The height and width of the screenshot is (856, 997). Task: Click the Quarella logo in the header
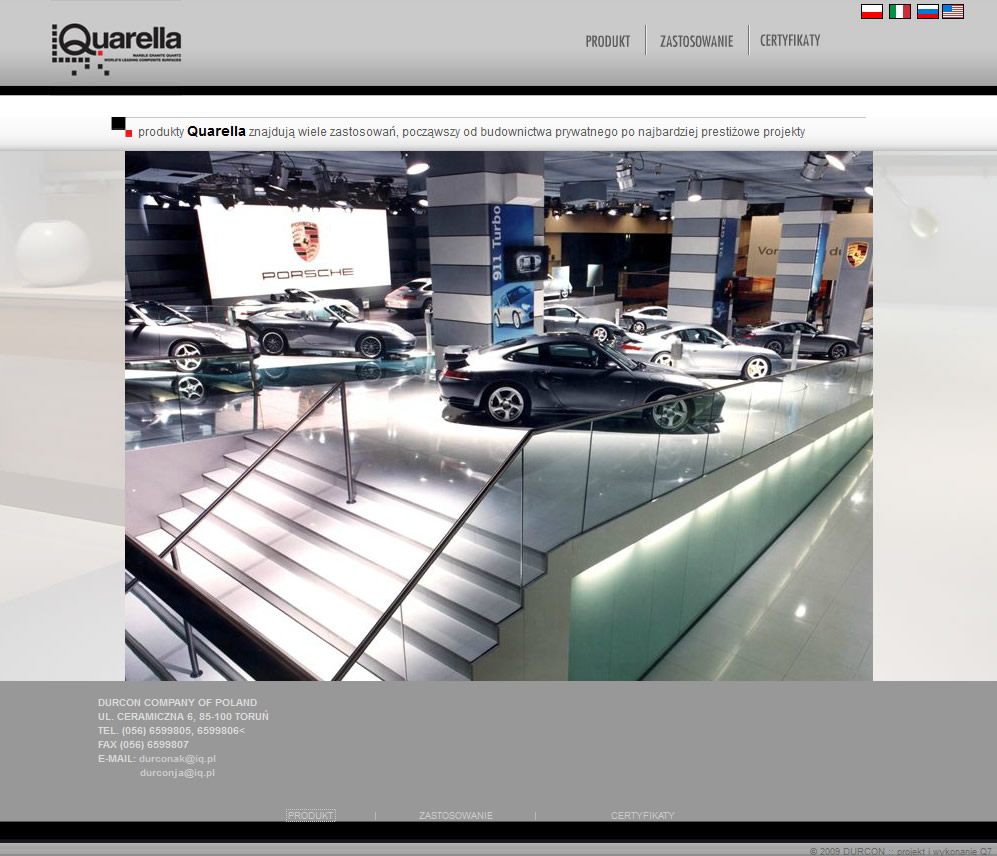coord(116,50)
